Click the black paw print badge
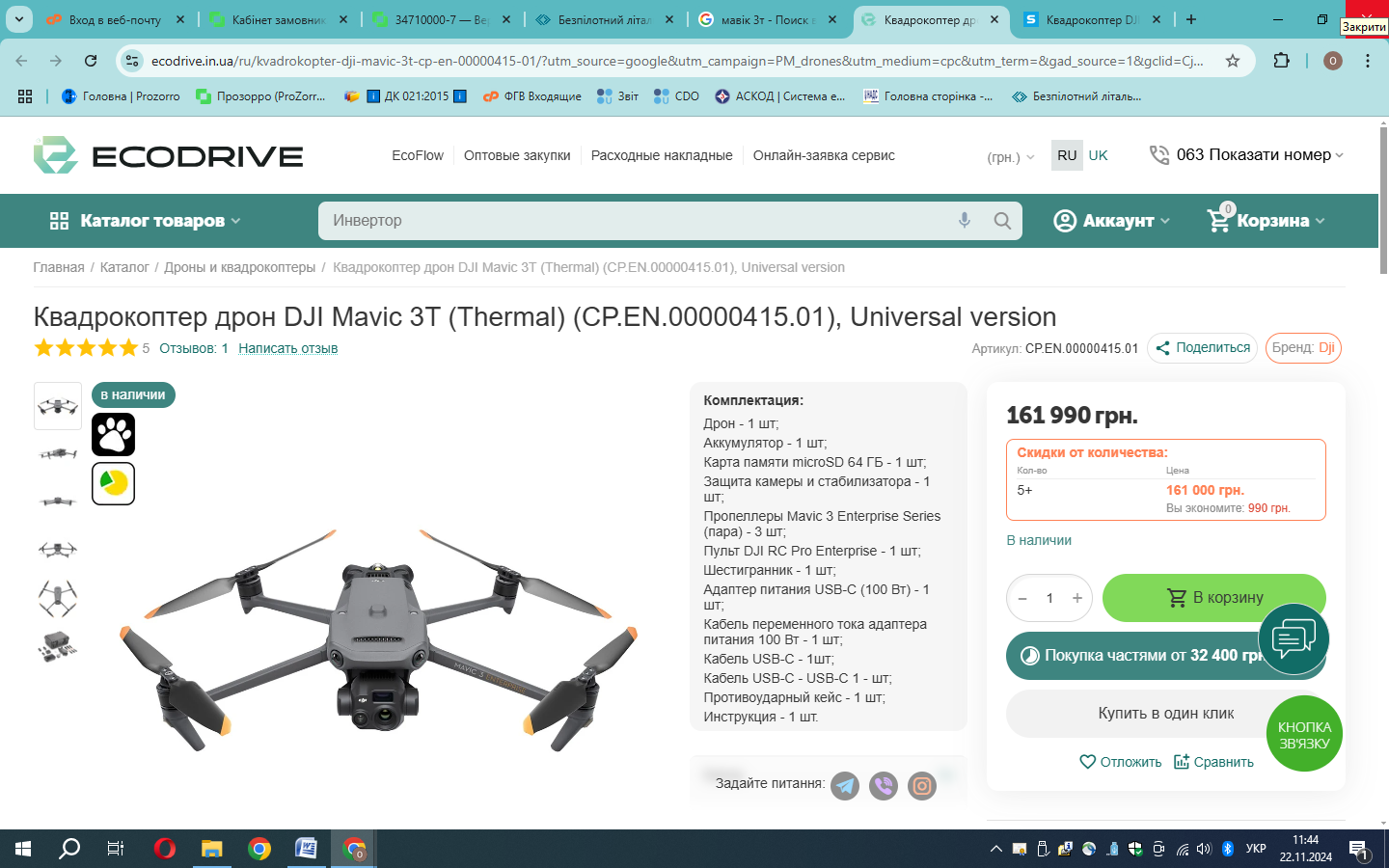The height and width of the screenshot is (868, 1389). coord(113,434)
